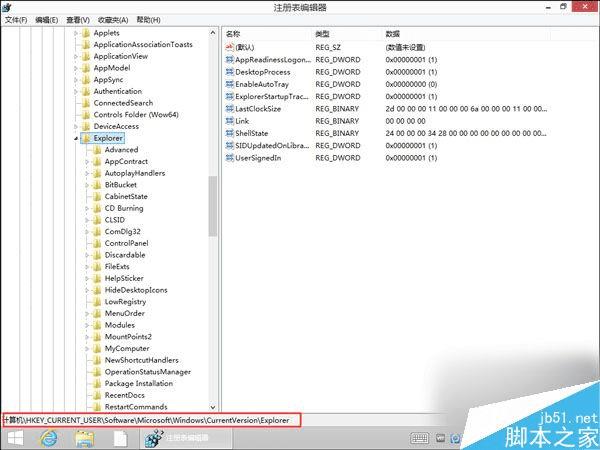Open the Windows Start button
This screenshot has width=600, height=450.
(15, 439)
